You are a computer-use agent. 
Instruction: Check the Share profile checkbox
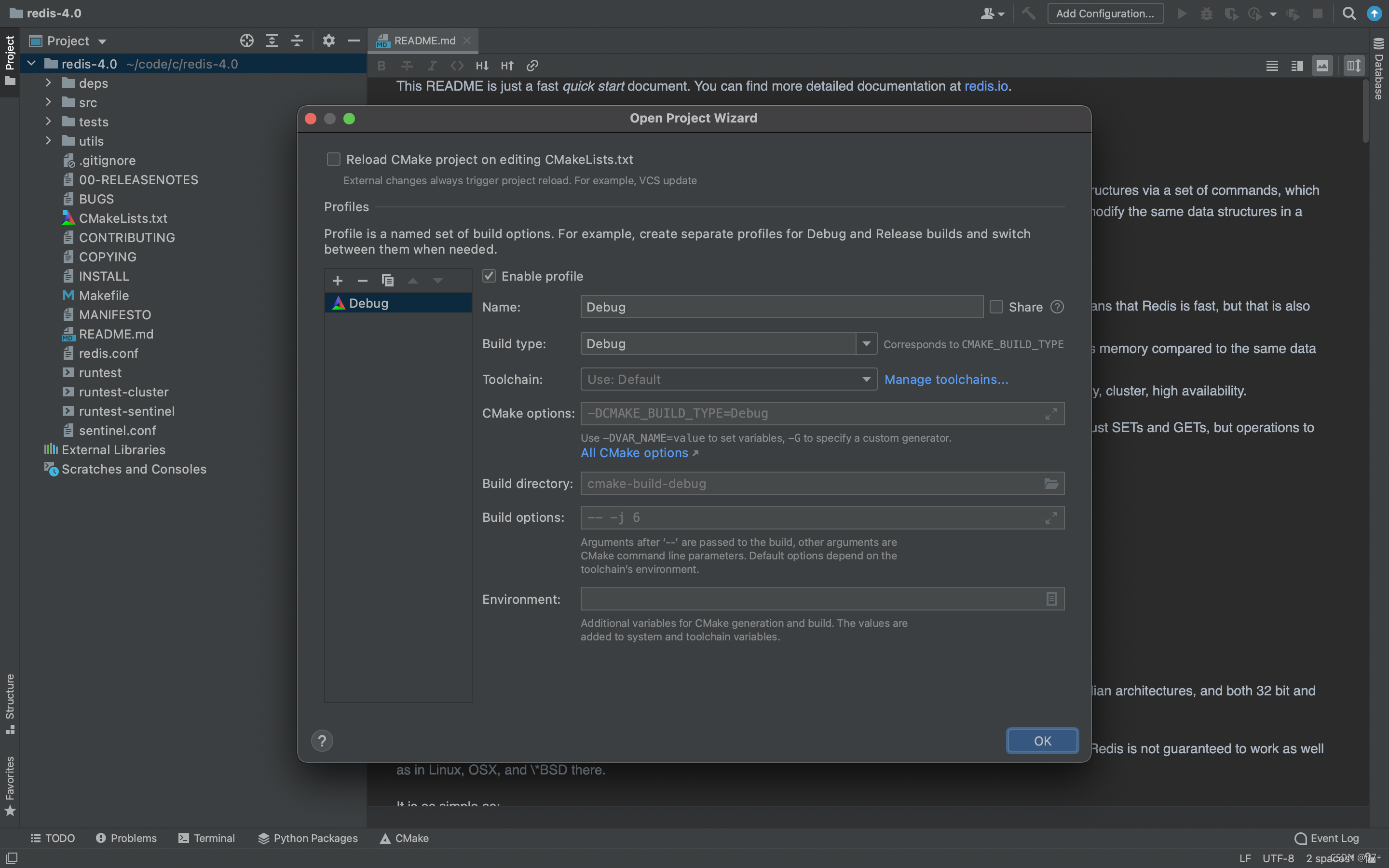[996, 307]
